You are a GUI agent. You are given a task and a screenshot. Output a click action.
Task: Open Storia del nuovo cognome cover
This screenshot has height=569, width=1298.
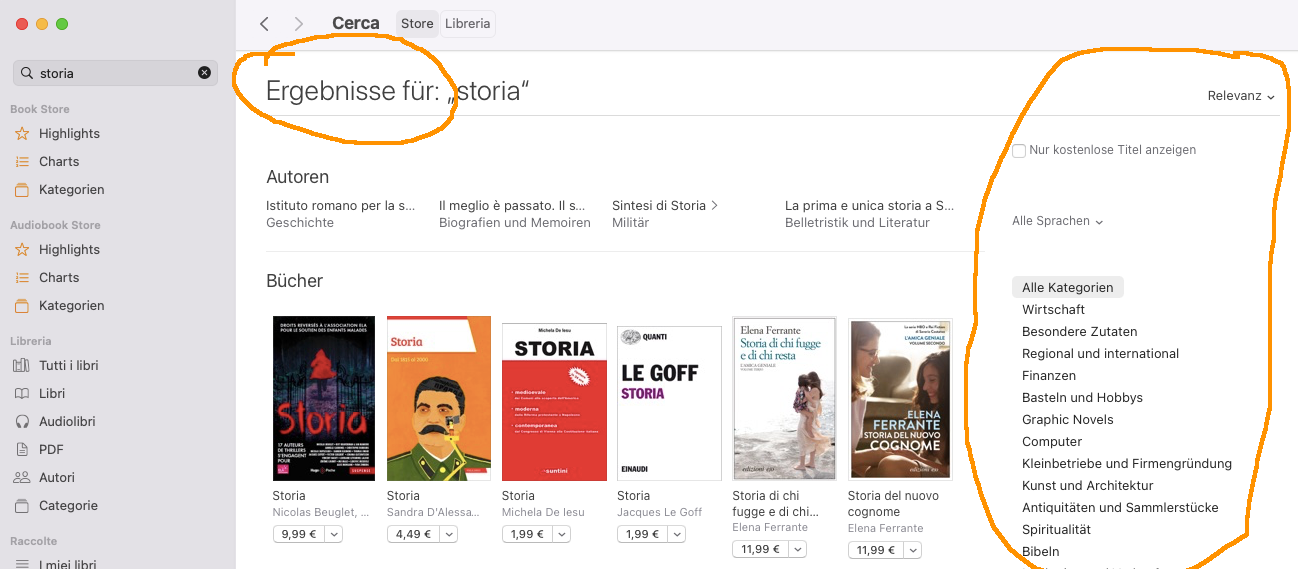[x=900, y=399]
